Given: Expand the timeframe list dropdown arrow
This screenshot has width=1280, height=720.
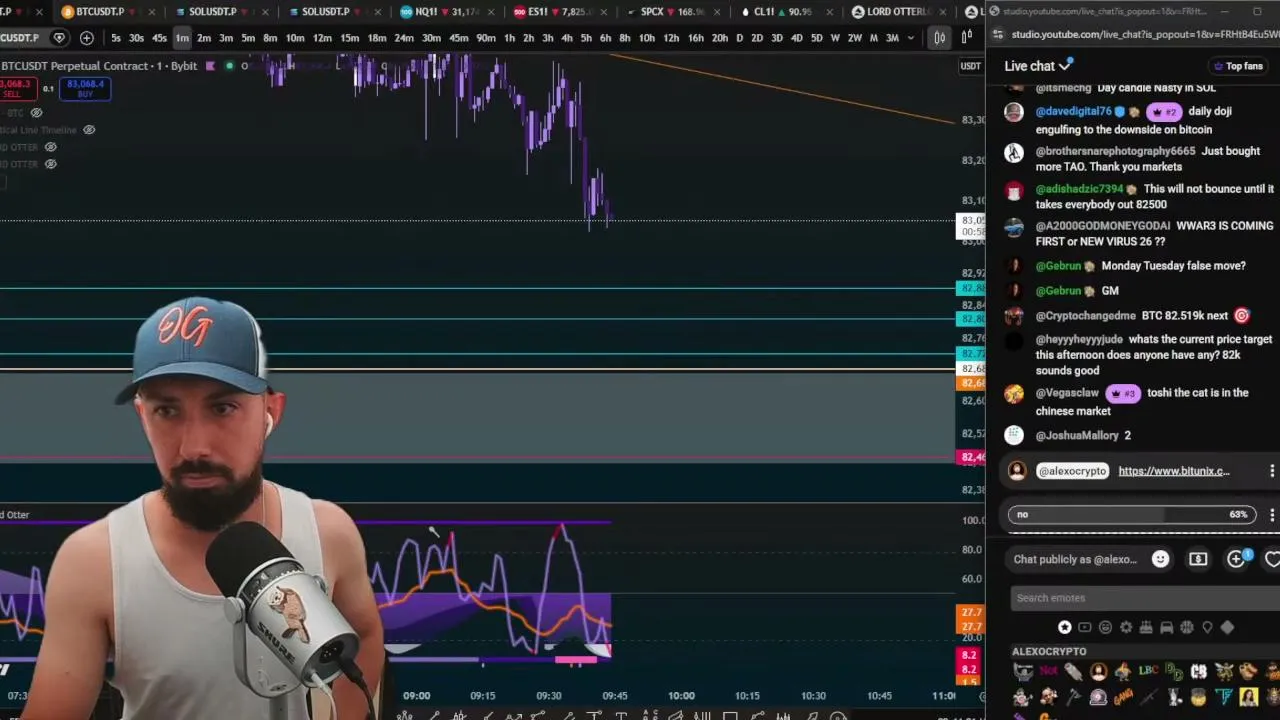Looking at the screenshot, I should point(910,38).
